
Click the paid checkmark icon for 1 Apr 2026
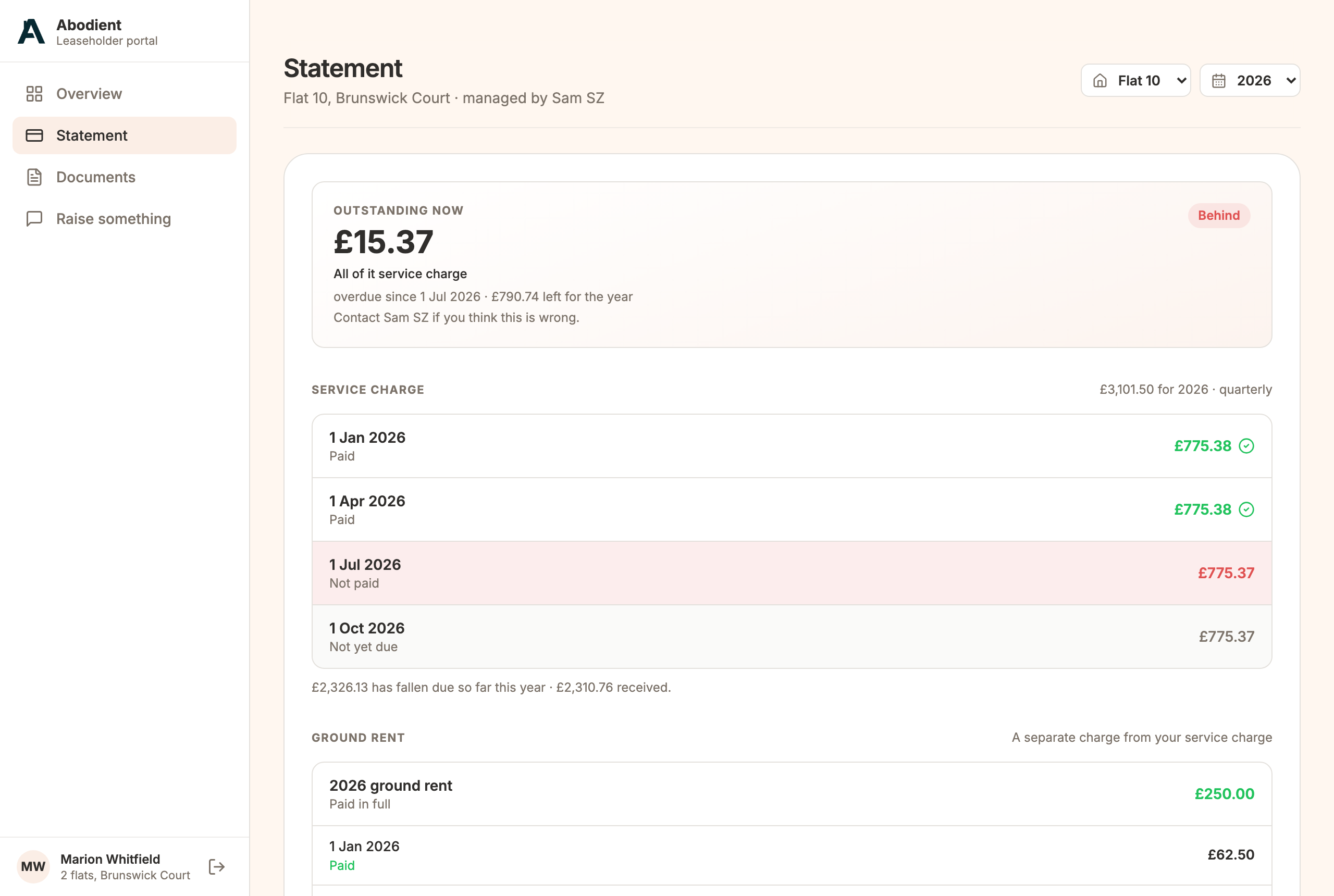coord(1246,509)
